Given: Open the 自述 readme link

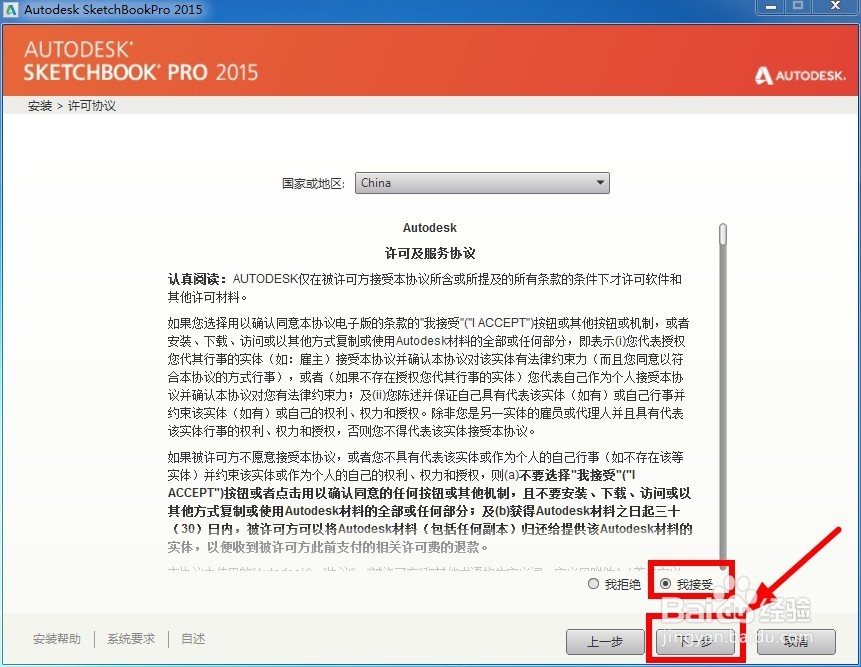Looking at the screenshot, I should coord(193,638).
